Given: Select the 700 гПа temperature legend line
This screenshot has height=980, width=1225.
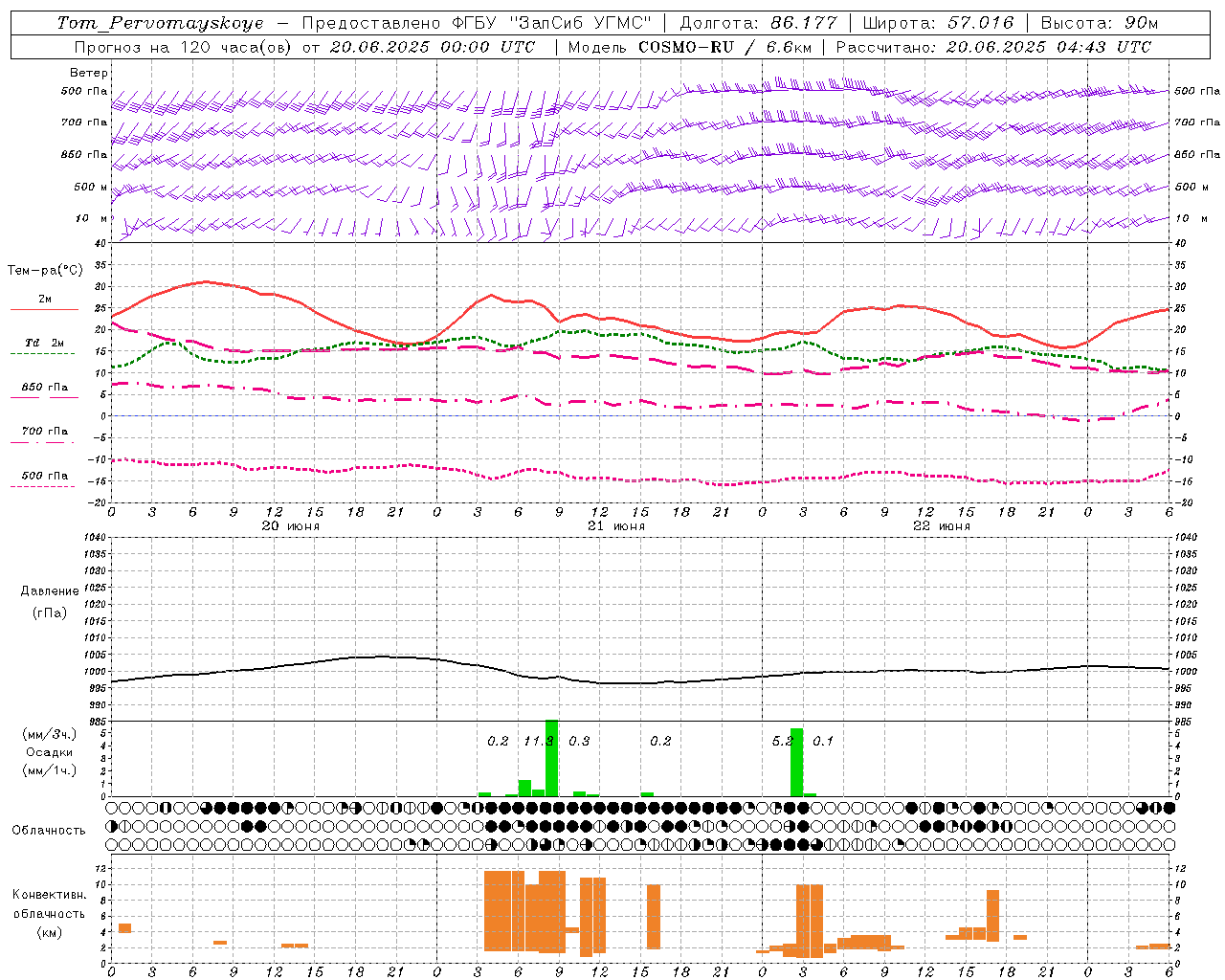Looking at the screenshot, I should [x=42, y=441].
